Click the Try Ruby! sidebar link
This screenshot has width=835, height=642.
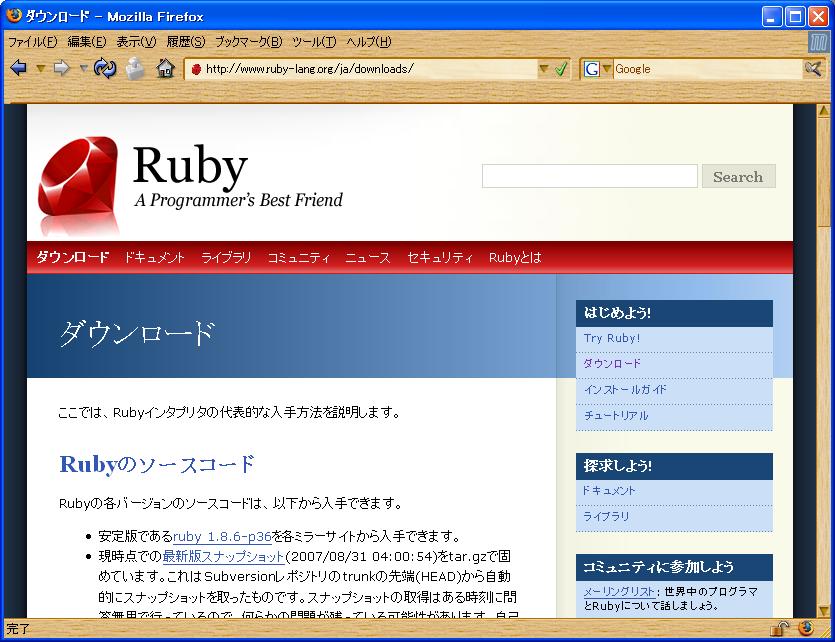(x=612, y=338)
